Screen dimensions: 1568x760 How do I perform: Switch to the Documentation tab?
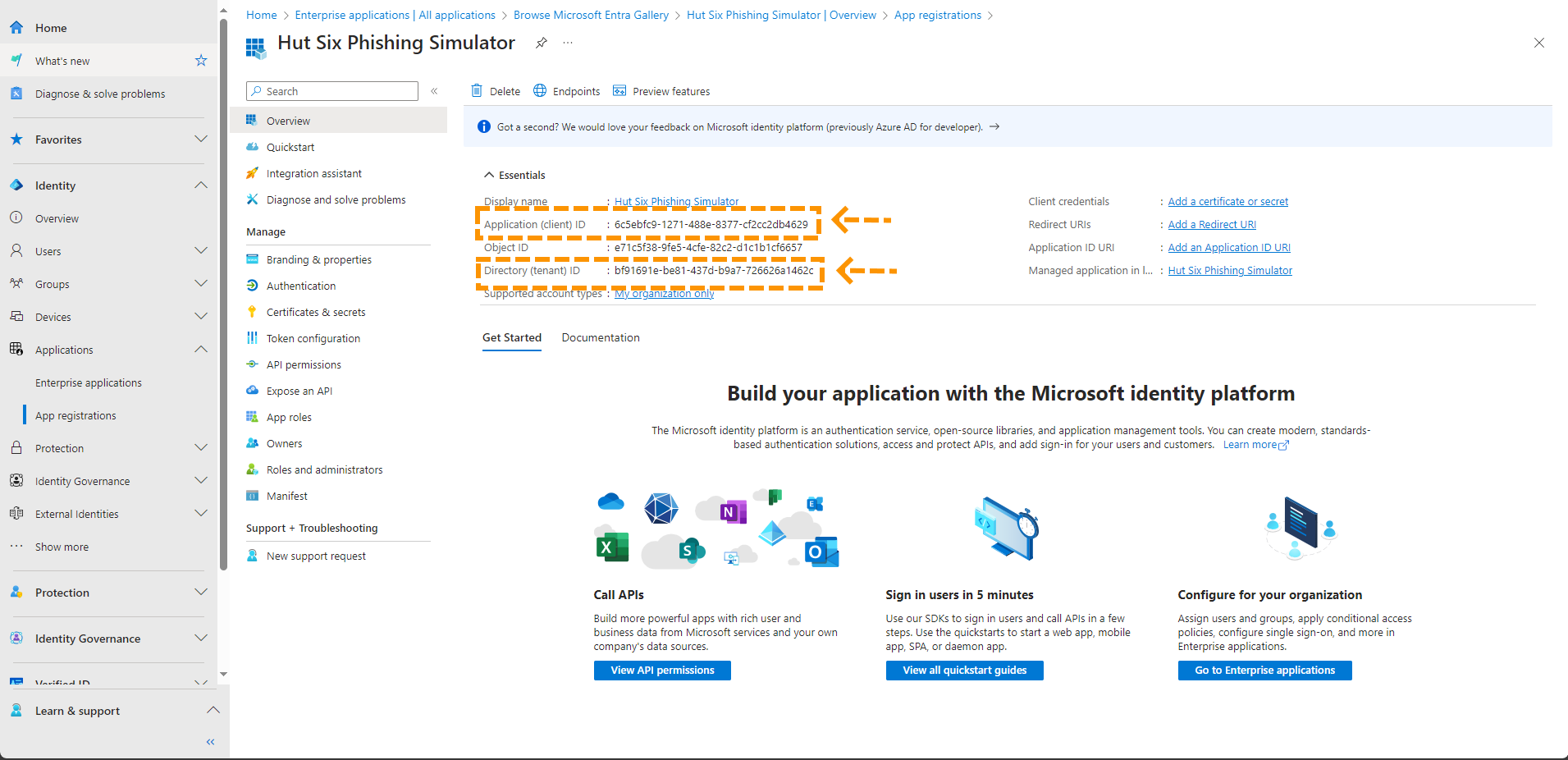point(600,337)
